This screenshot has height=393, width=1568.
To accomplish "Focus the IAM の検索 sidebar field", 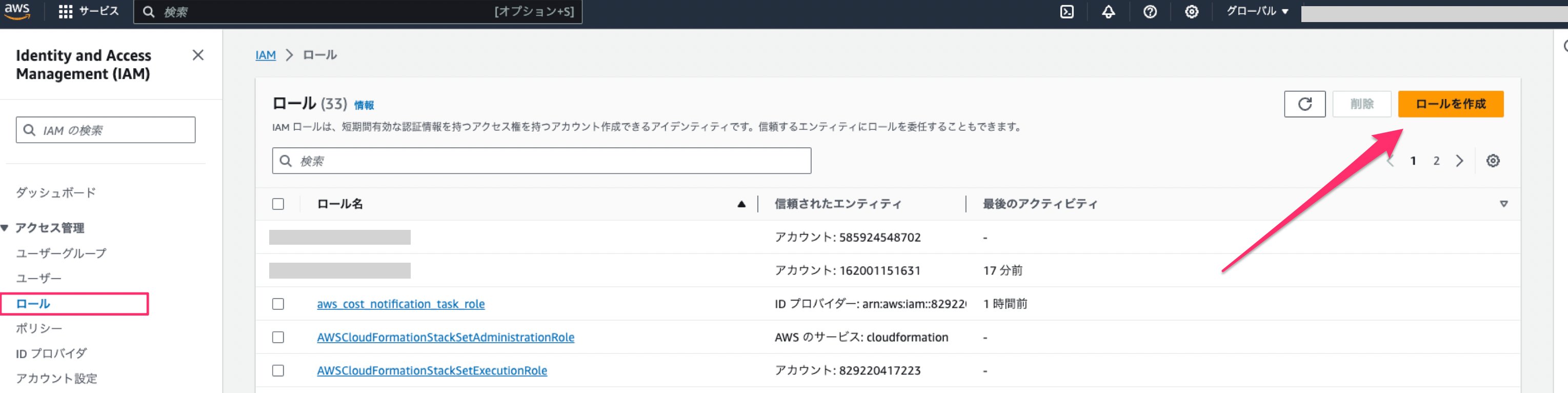I will click(x=105, y=130).
